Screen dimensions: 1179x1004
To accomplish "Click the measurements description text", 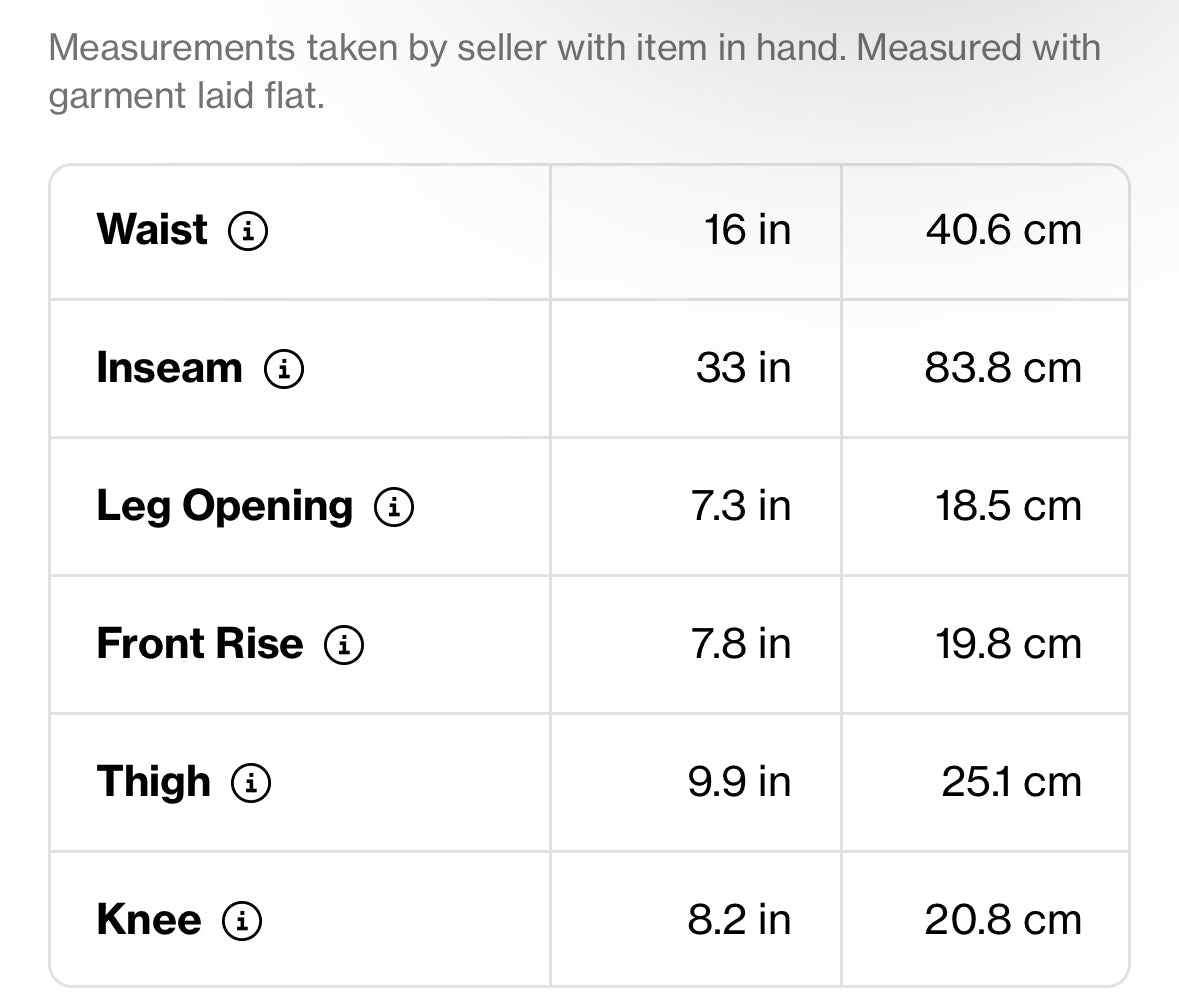I will click(x=574, y=71).
